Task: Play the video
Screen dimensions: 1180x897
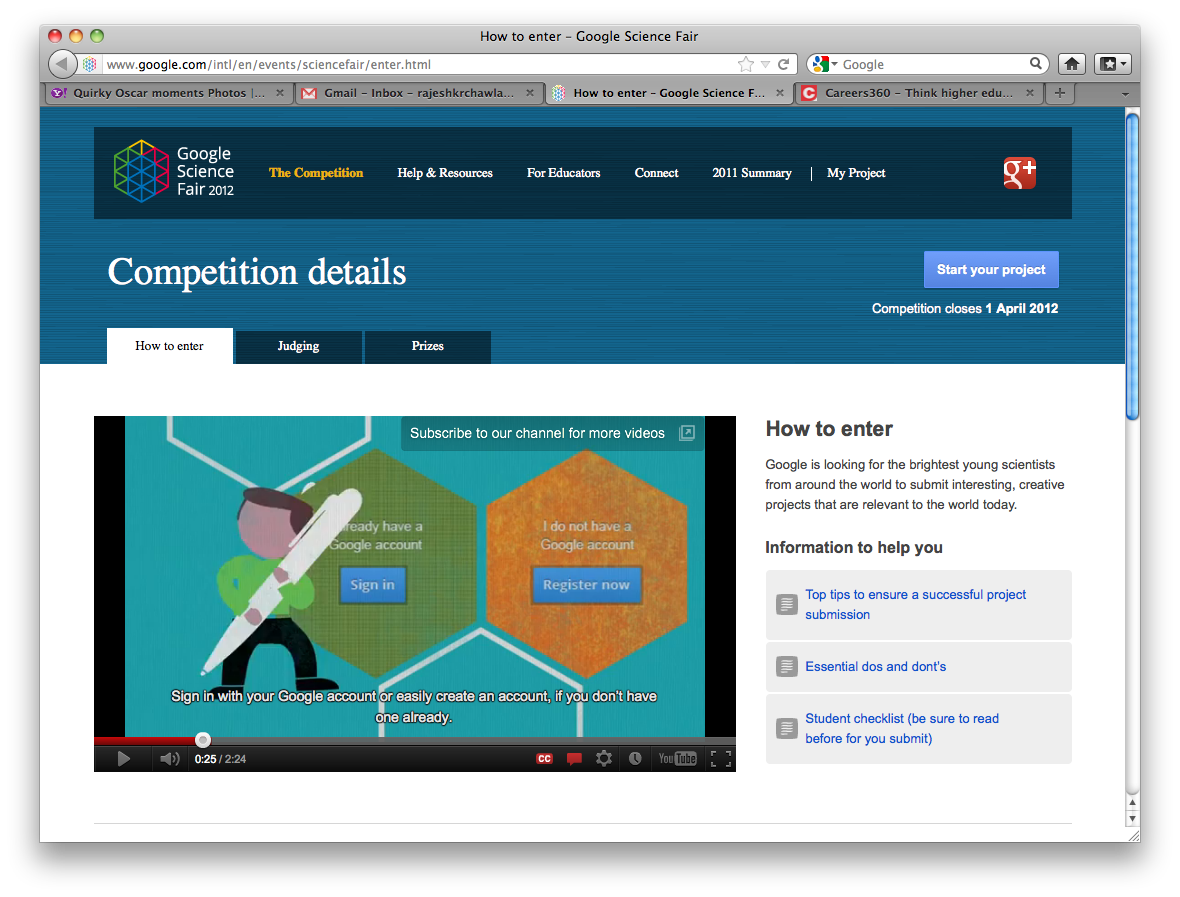Action: tap(123, 759)
